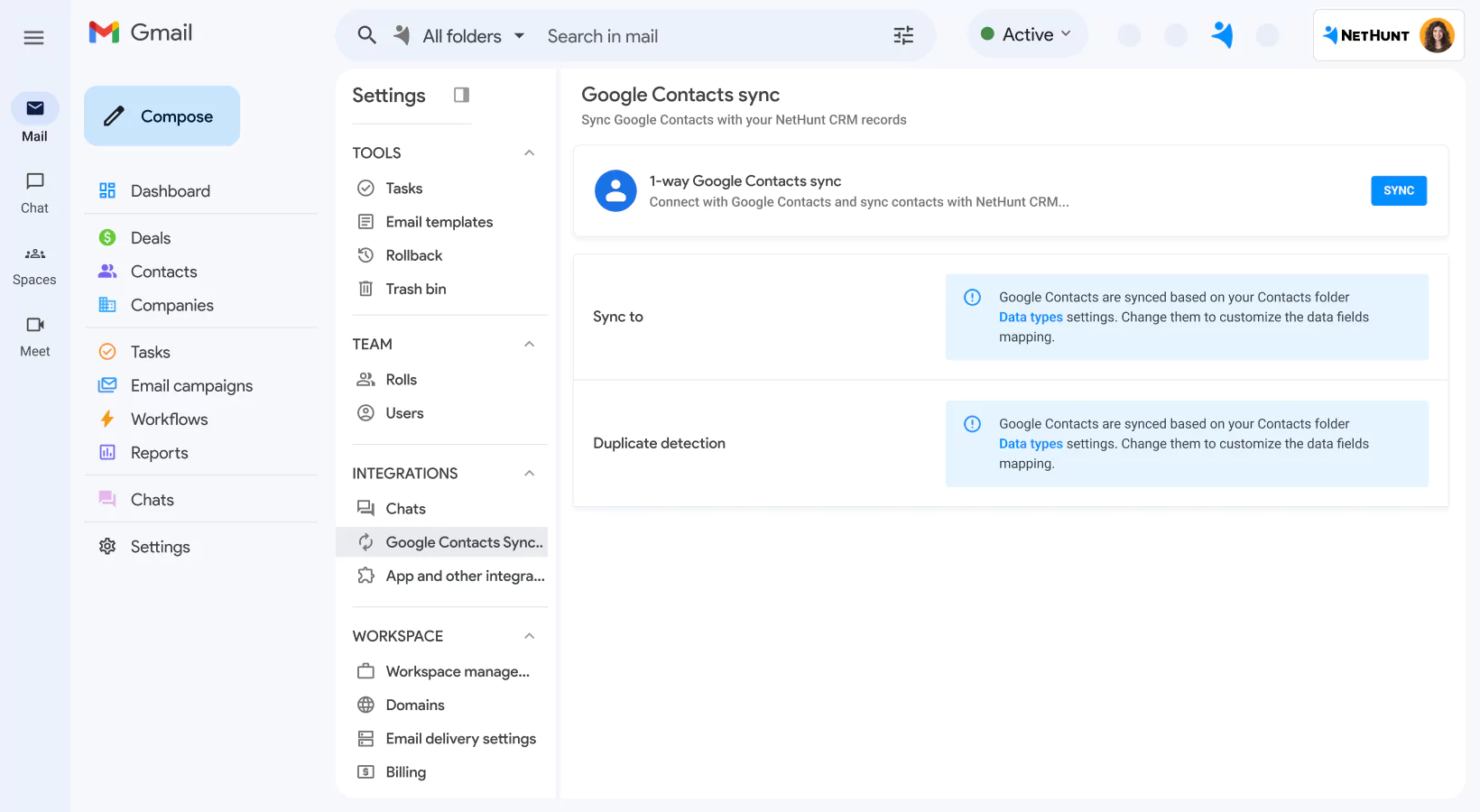The image size is (1480, 812).
Task: Open the Trash bin settings
Action: click(415, 289)
